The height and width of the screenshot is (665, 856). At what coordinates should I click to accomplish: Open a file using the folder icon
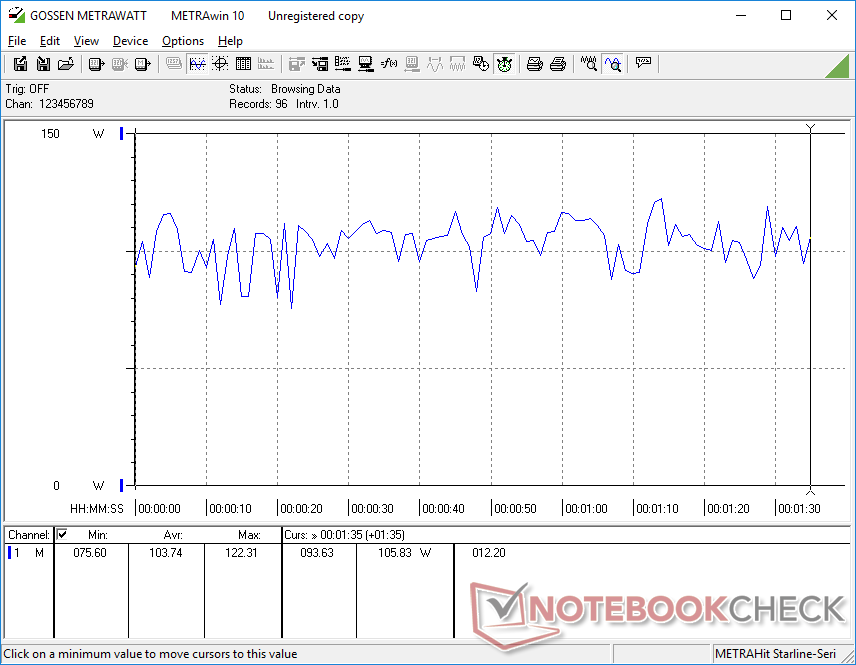(x=66, y=64)
